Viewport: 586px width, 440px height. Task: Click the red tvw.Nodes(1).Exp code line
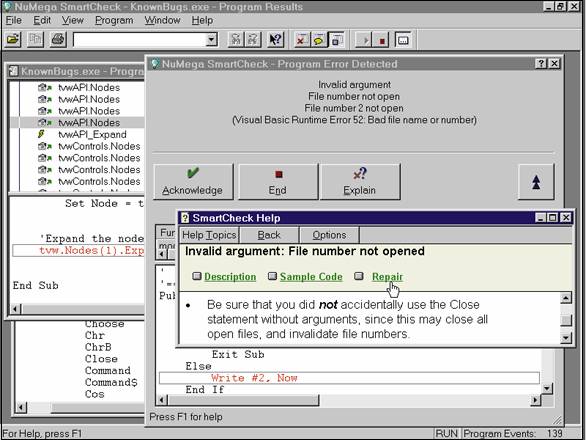pyautogui.click(x=78, y=250)
